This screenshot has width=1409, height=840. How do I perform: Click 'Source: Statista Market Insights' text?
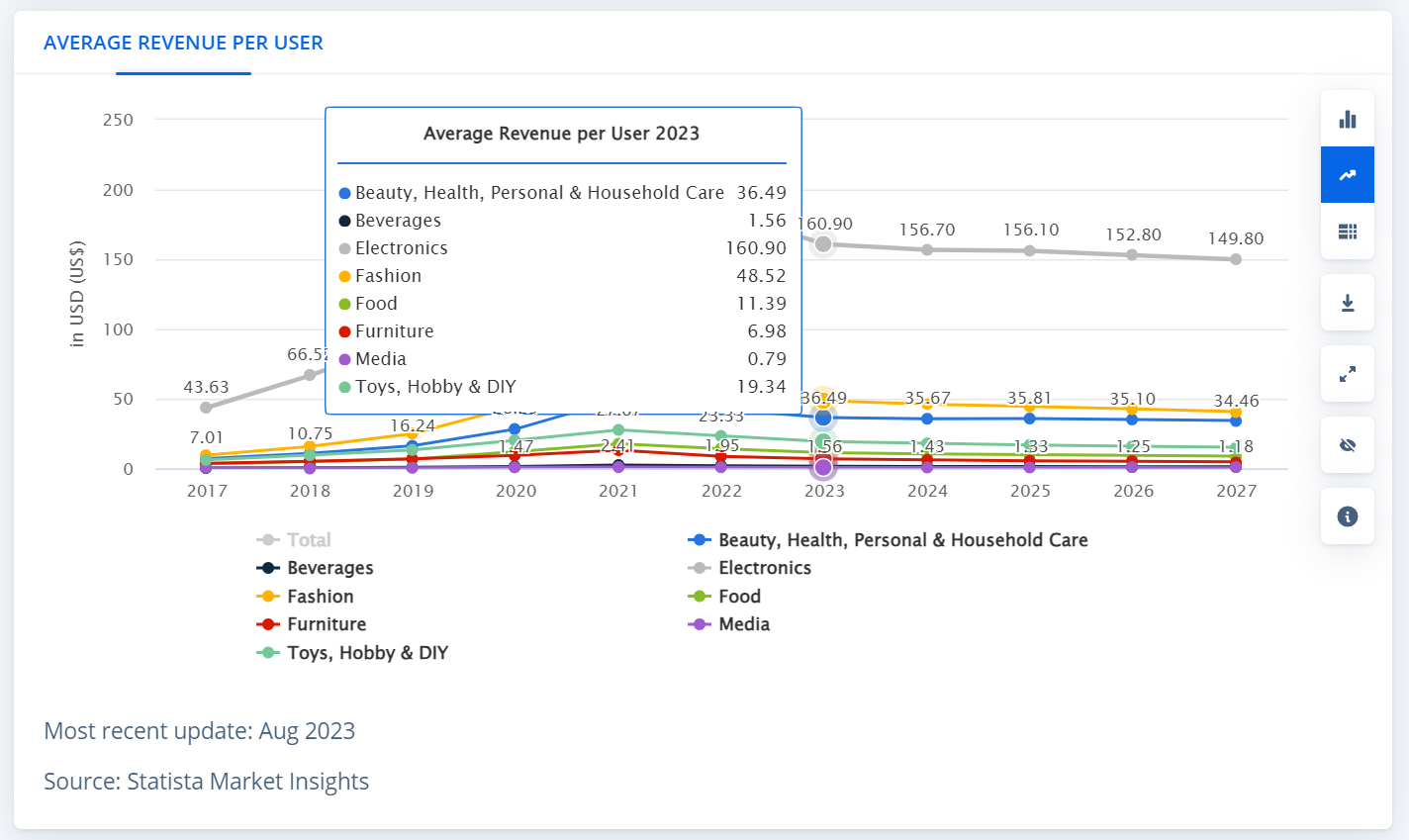pos(206,782)
